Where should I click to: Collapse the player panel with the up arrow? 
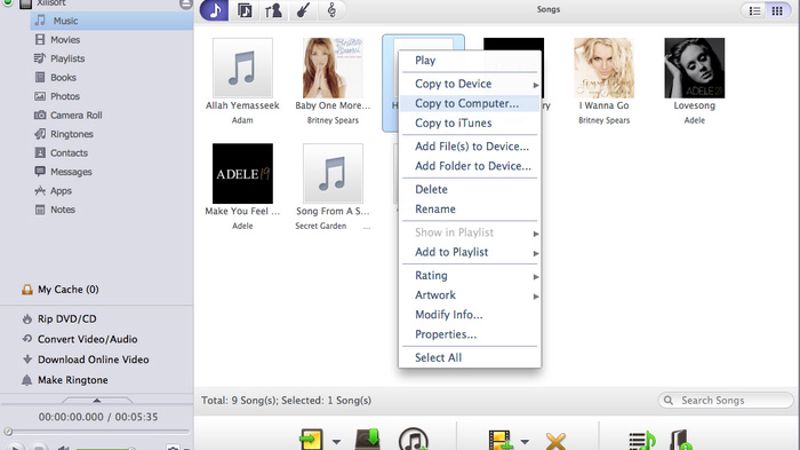coord(96,401)
